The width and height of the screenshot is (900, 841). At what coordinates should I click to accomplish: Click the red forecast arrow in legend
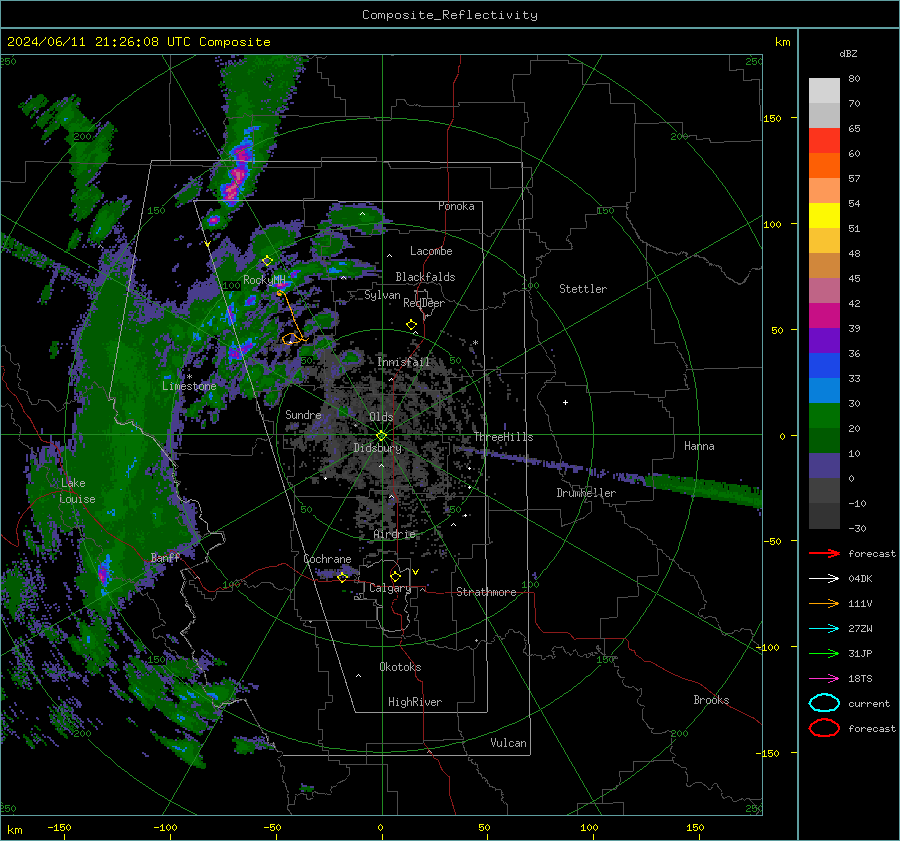click(824, 553)
